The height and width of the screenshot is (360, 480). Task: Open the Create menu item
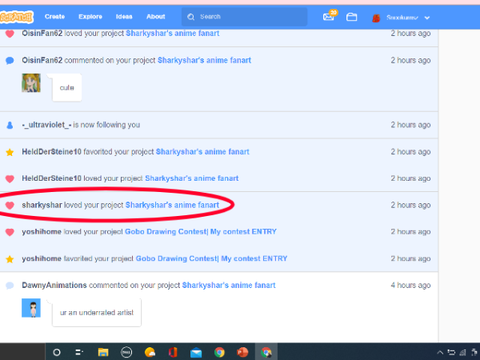55,17
